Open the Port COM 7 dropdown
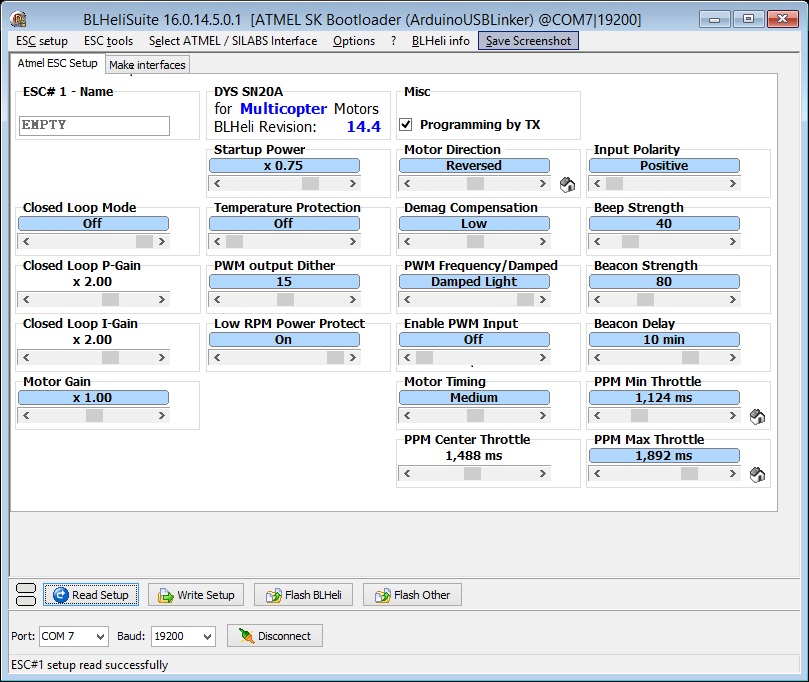The height and width of the screenshot is (682, 809). [74, 636]
